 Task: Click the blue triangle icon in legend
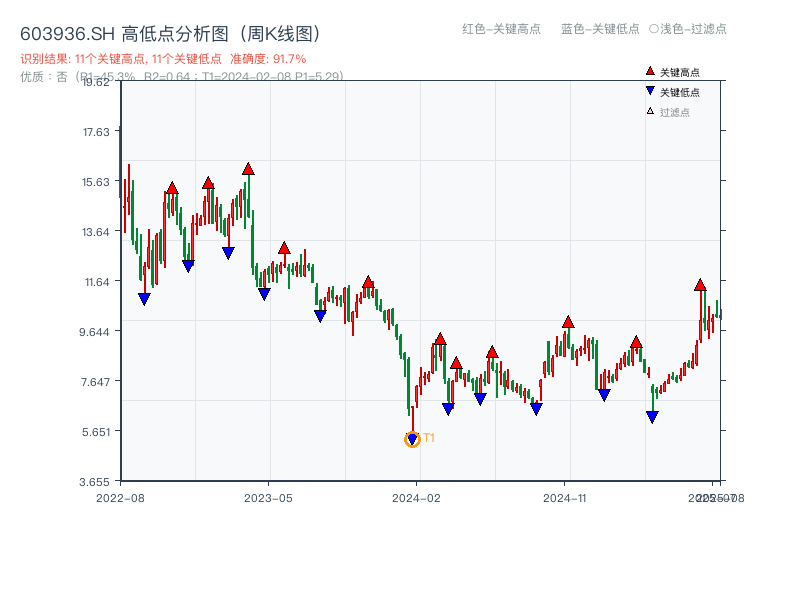(x=650, y=91)
